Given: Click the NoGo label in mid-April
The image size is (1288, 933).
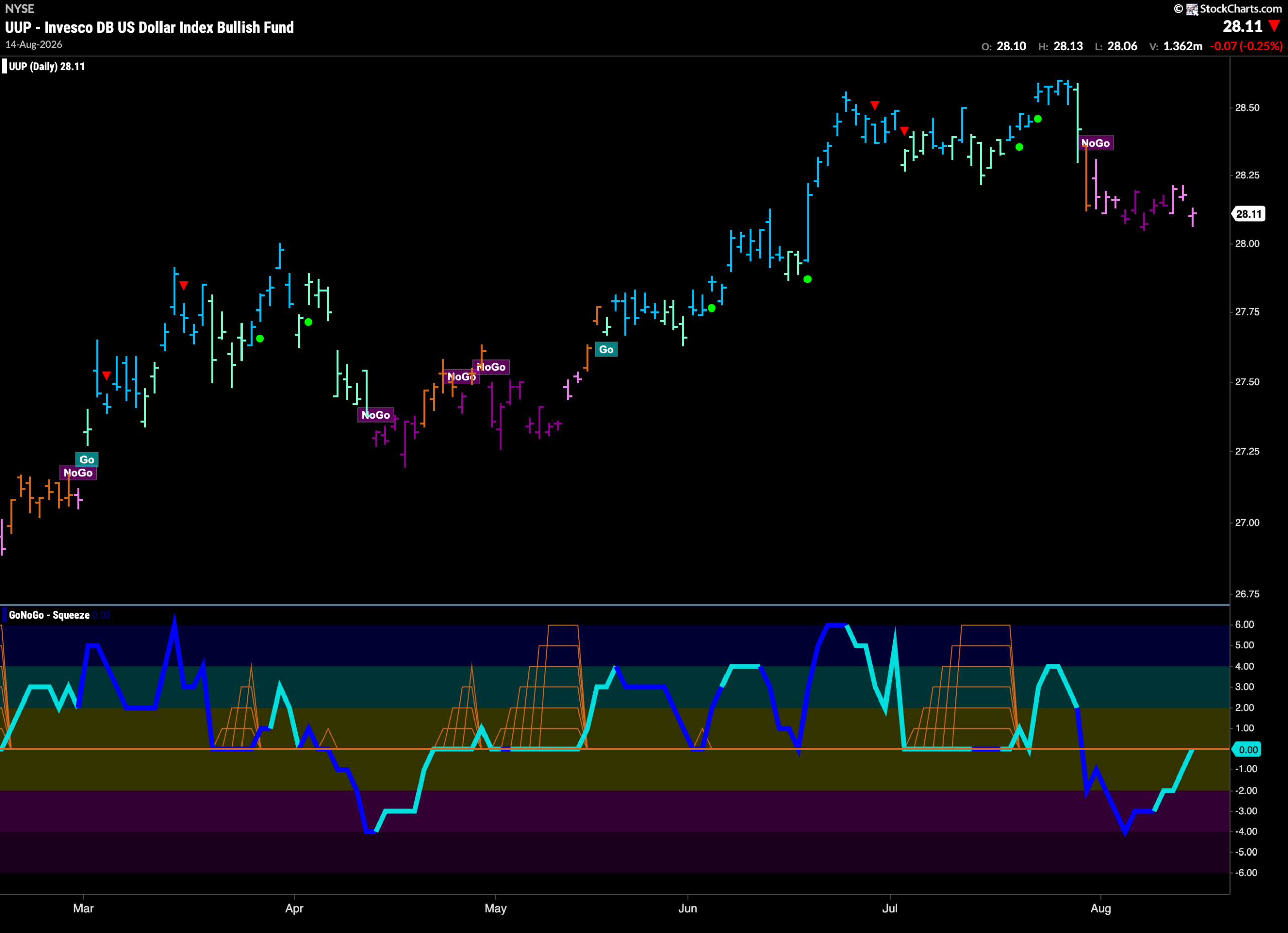Looking at the screenshot, I should (376, 415).
